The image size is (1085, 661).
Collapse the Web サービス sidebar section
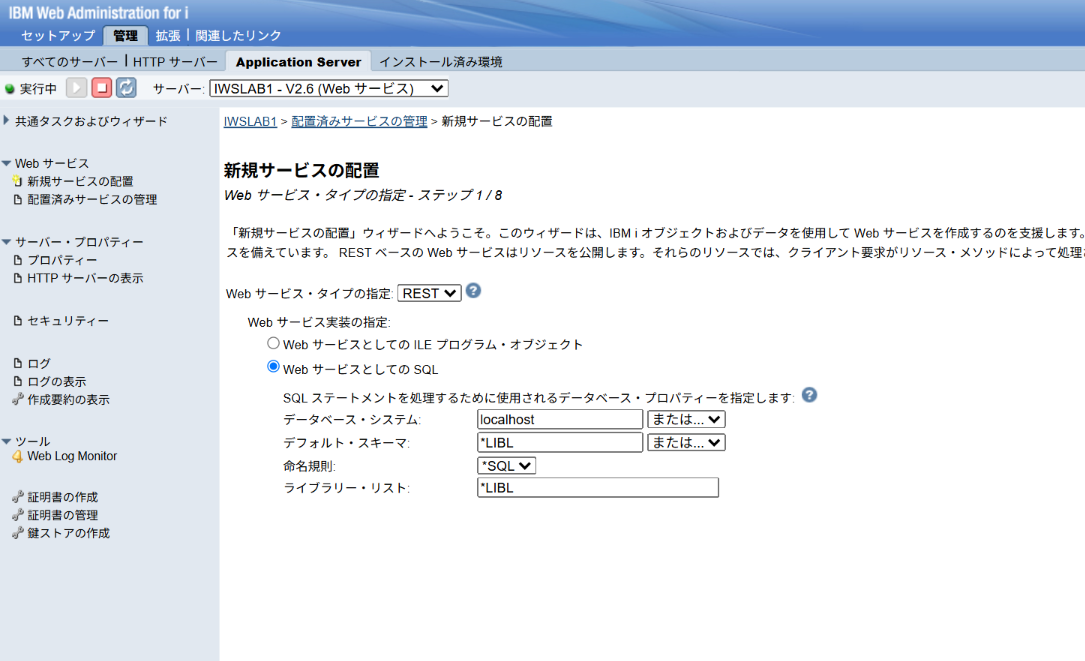click(6, 163)
